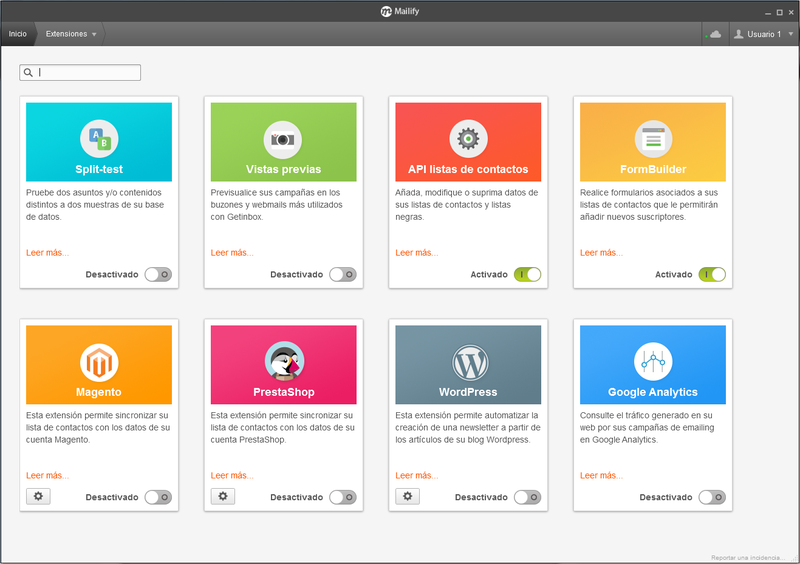Open Magento settings gear button
Image resolution: width=800 pixels, height=564 pixels.
(x=38, y=496)
